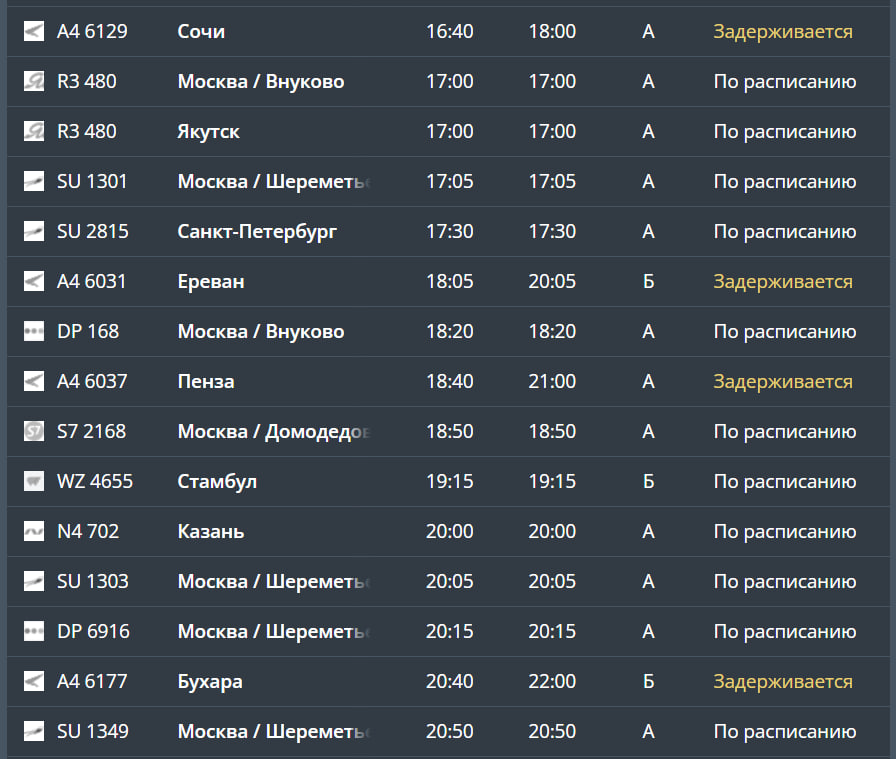Click the airline logo beside DP 6916
Image resolution: width=896 pixels, height=759 pixels.
click(34, 632)
